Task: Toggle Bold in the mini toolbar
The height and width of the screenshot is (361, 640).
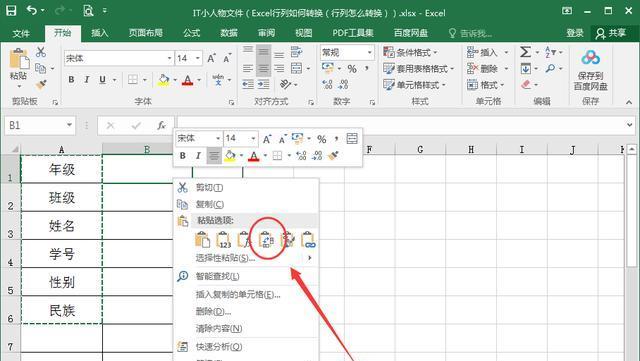Action: (182, 156)
